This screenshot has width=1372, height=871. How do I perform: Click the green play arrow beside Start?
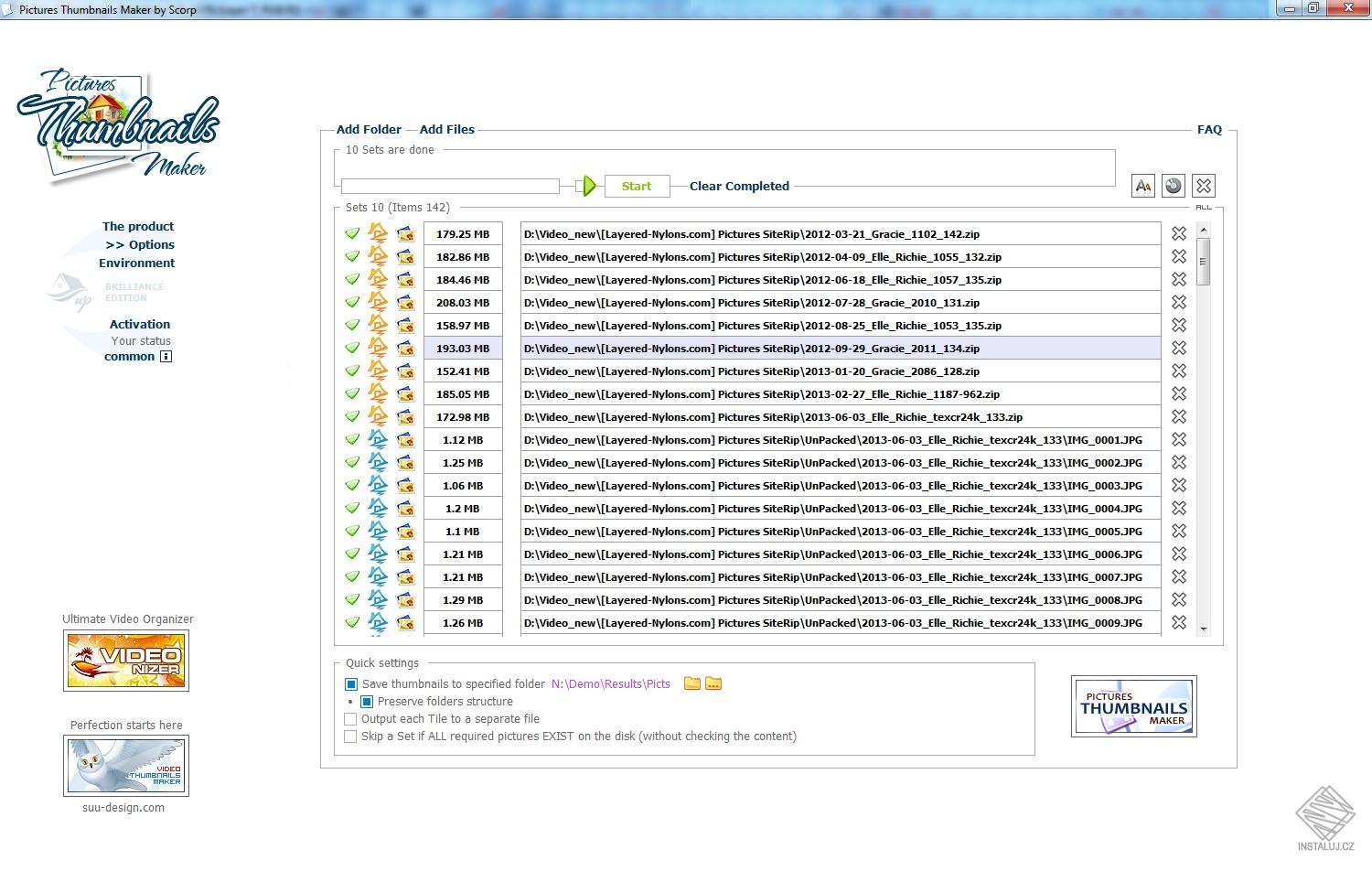[x=590, y=186]
